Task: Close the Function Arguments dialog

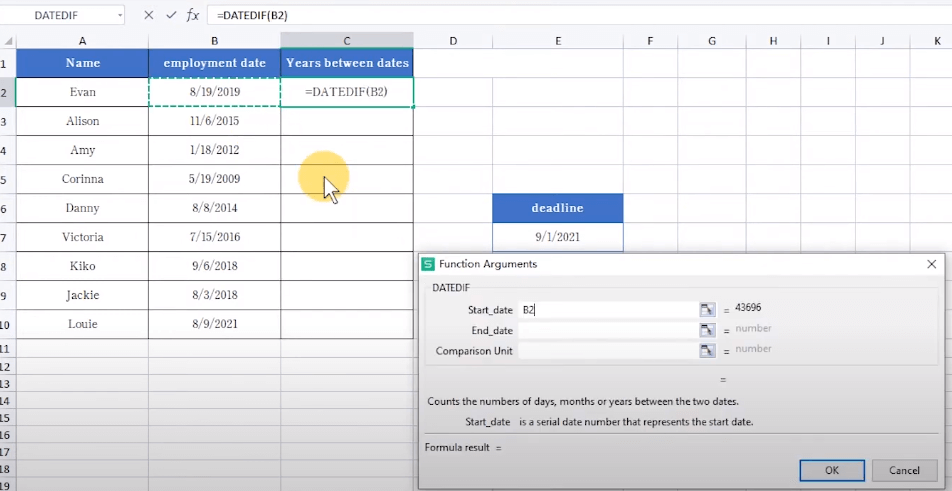Action: [x=931, y=264]
